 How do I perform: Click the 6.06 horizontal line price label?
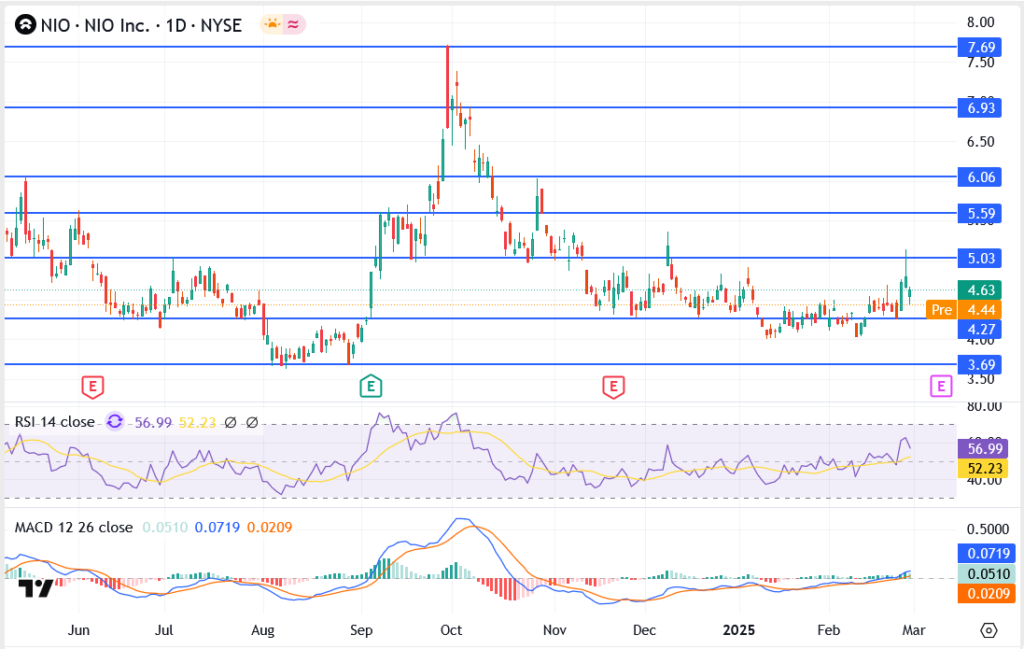tap(975, 177)
